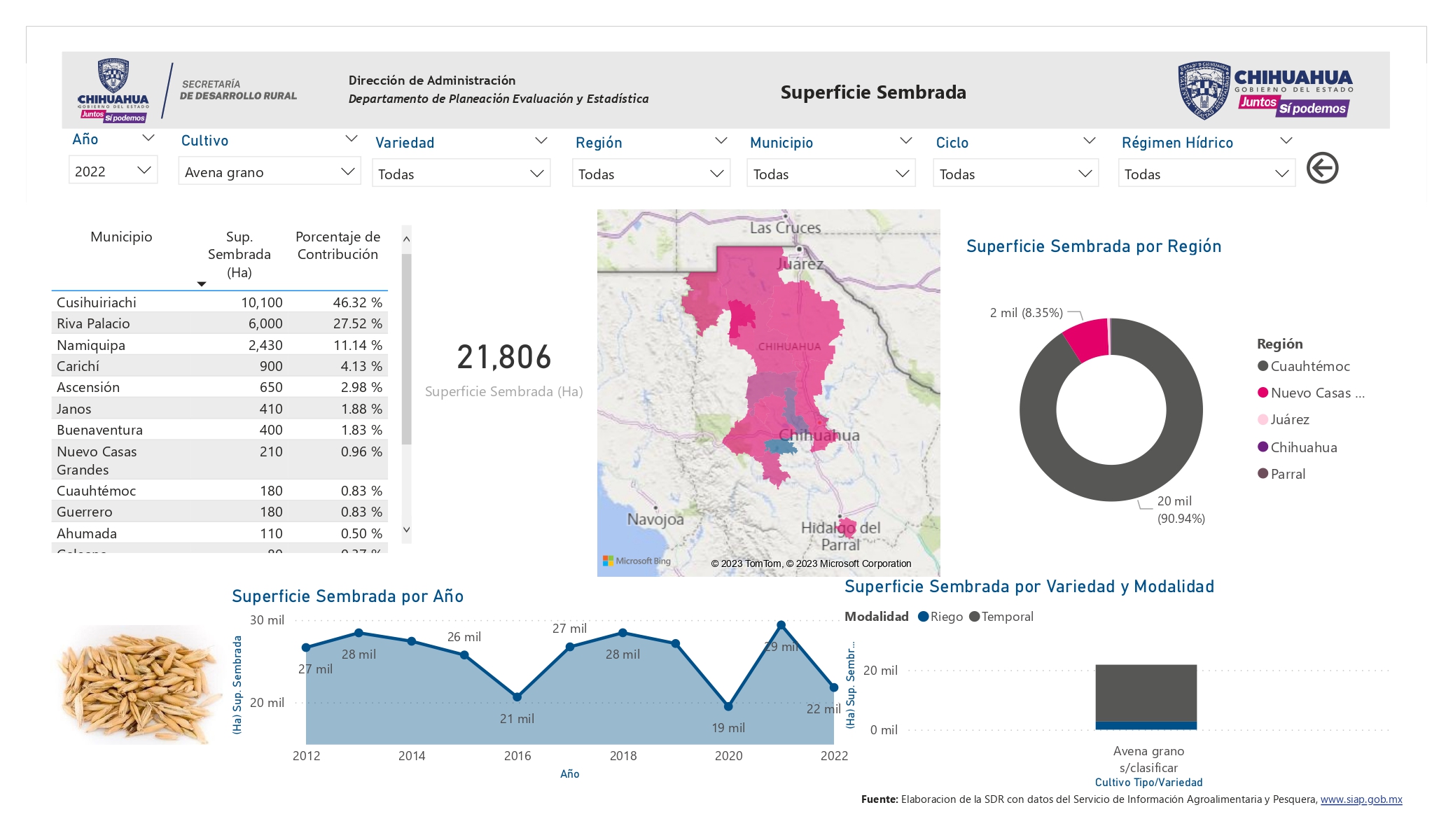Click the table scrollbar down arrow
The height and width of the screenshot is (840, 1453).
tap(406, 530)
